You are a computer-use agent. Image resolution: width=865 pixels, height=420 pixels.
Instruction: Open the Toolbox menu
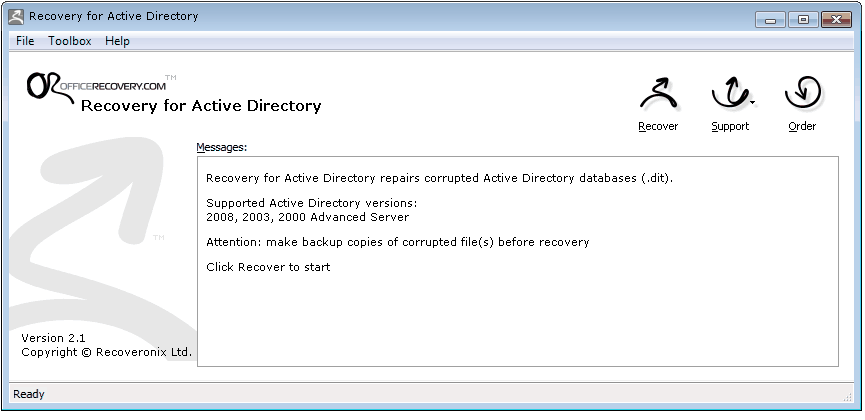[70, 41]
